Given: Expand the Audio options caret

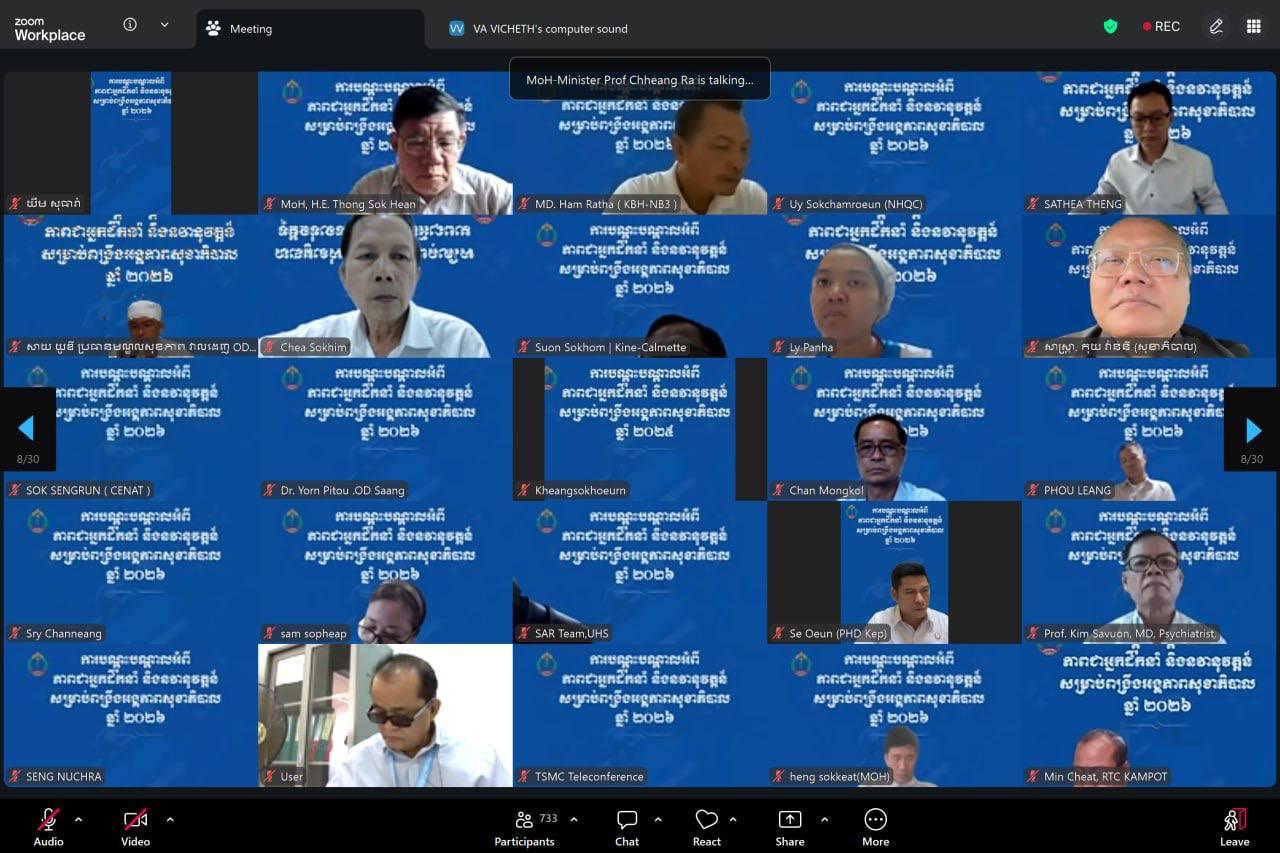Looking at the screenshot, I should 79,820.
